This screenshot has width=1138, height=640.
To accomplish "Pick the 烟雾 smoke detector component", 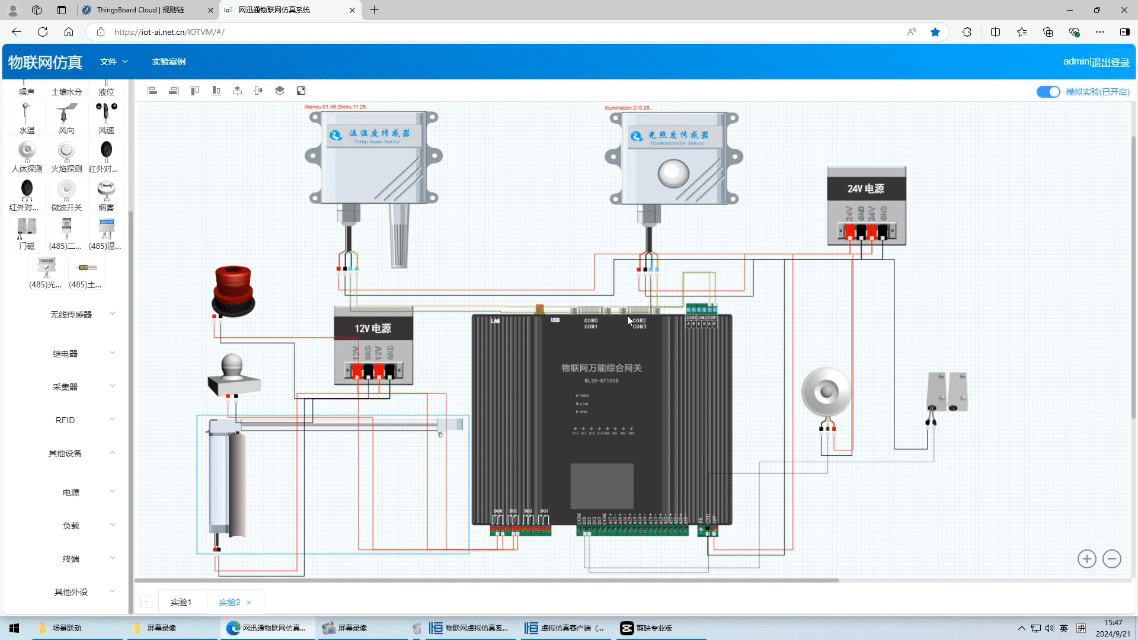I will point(106,192).
